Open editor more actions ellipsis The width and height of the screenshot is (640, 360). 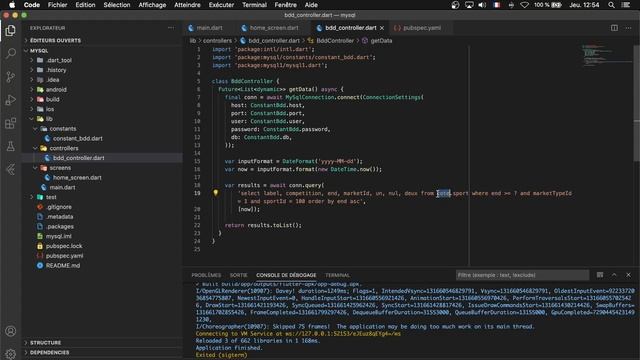[x=628, y=28]
